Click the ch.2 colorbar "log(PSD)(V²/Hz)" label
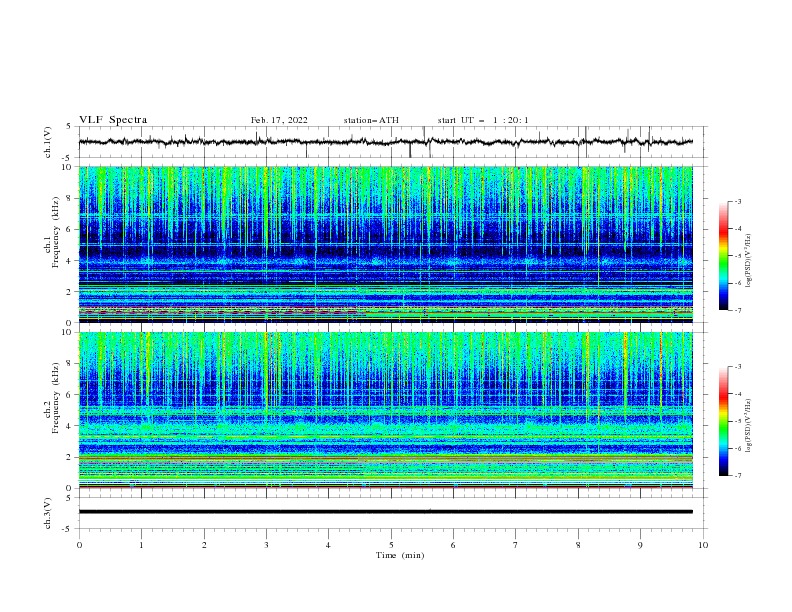Viewport: 792px width, 612px height. (x=748, y=426)
